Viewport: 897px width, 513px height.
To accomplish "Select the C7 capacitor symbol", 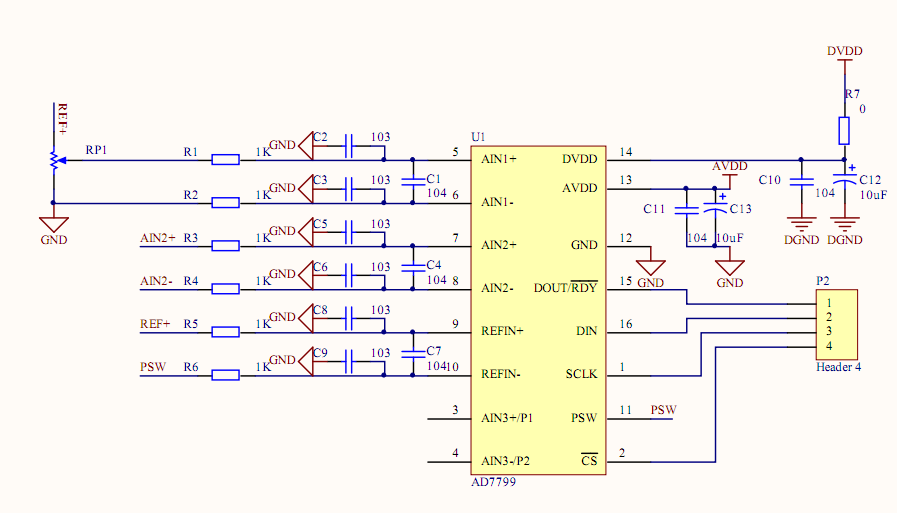I will (412, 353).
